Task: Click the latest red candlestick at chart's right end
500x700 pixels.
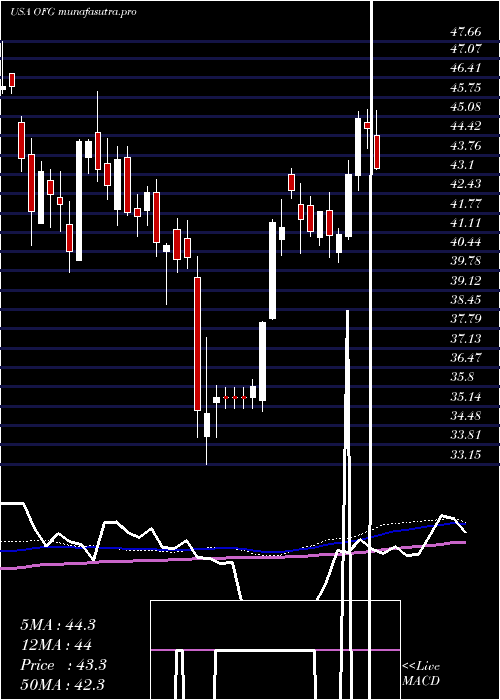Action: (377, 152)
